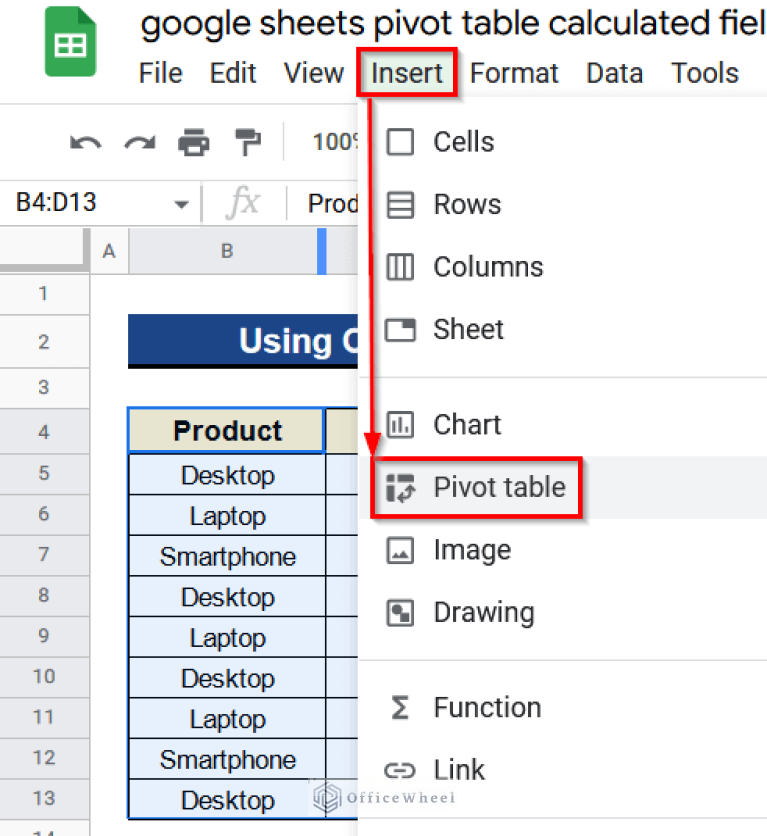Click the select-all corner box
The width and height of the screenshot is (767, 836).
point(44,251)
